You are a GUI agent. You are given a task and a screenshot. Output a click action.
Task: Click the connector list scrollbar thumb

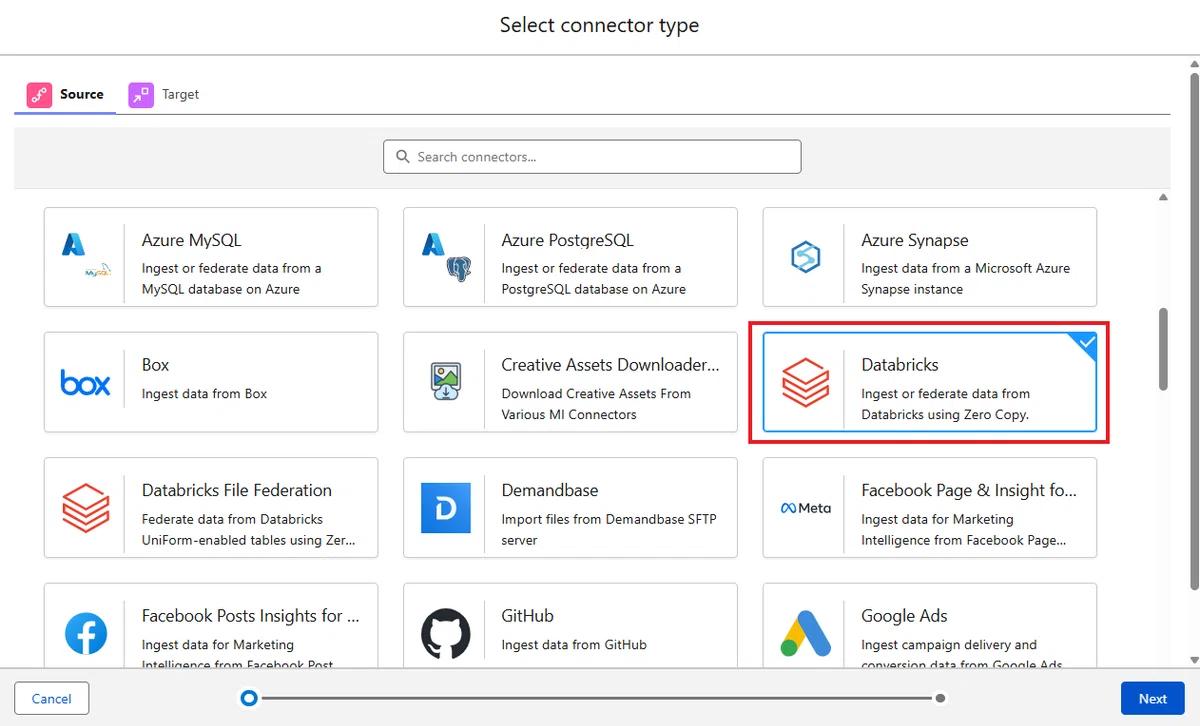1163,348
